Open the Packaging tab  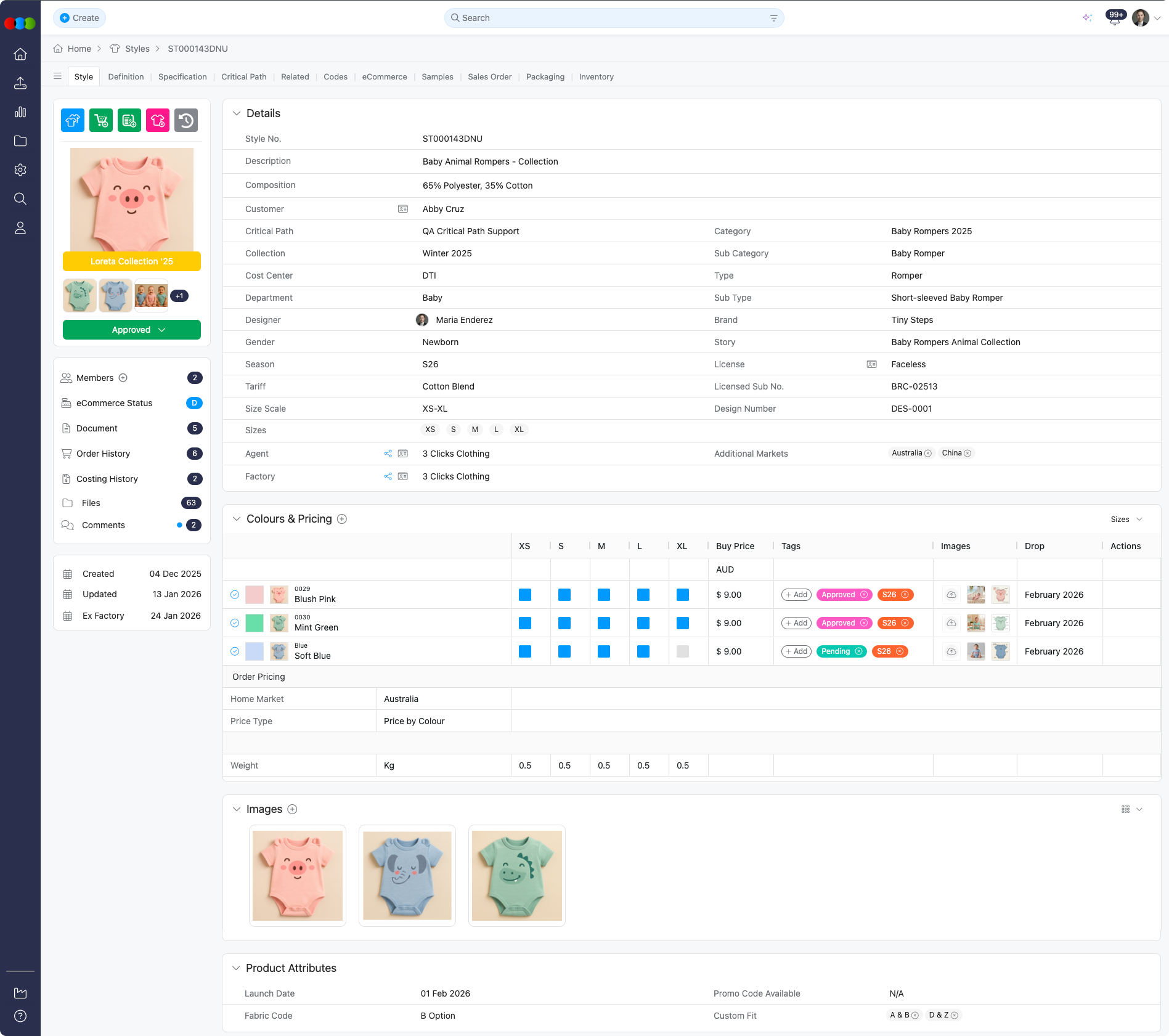click(x=545, y=77)
